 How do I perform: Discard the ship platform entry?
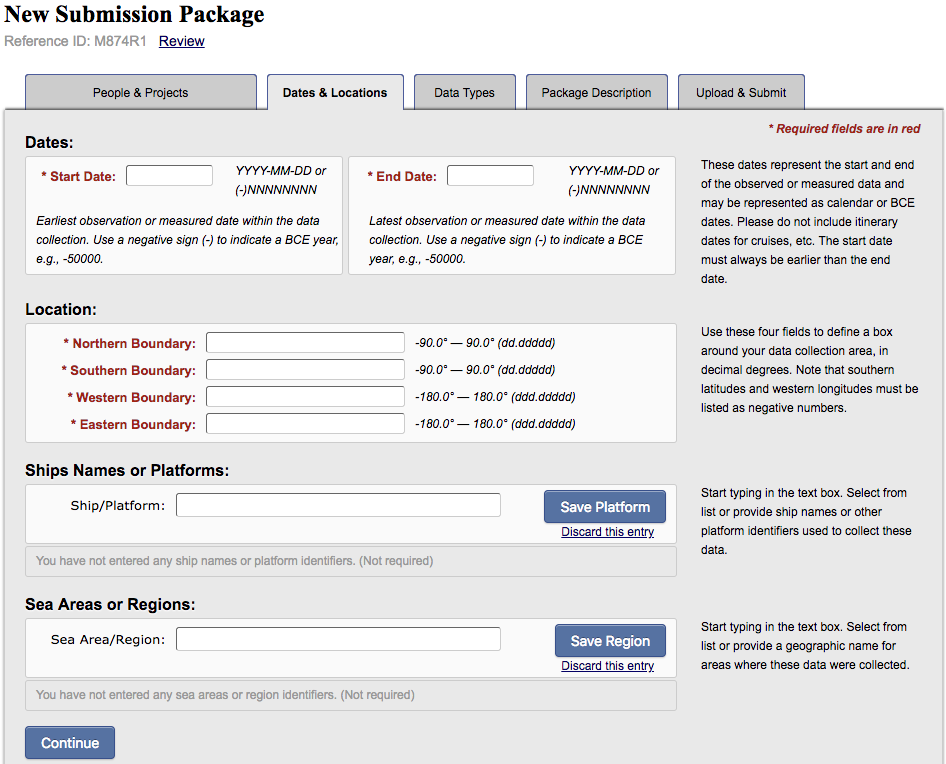tap(607, 532)
